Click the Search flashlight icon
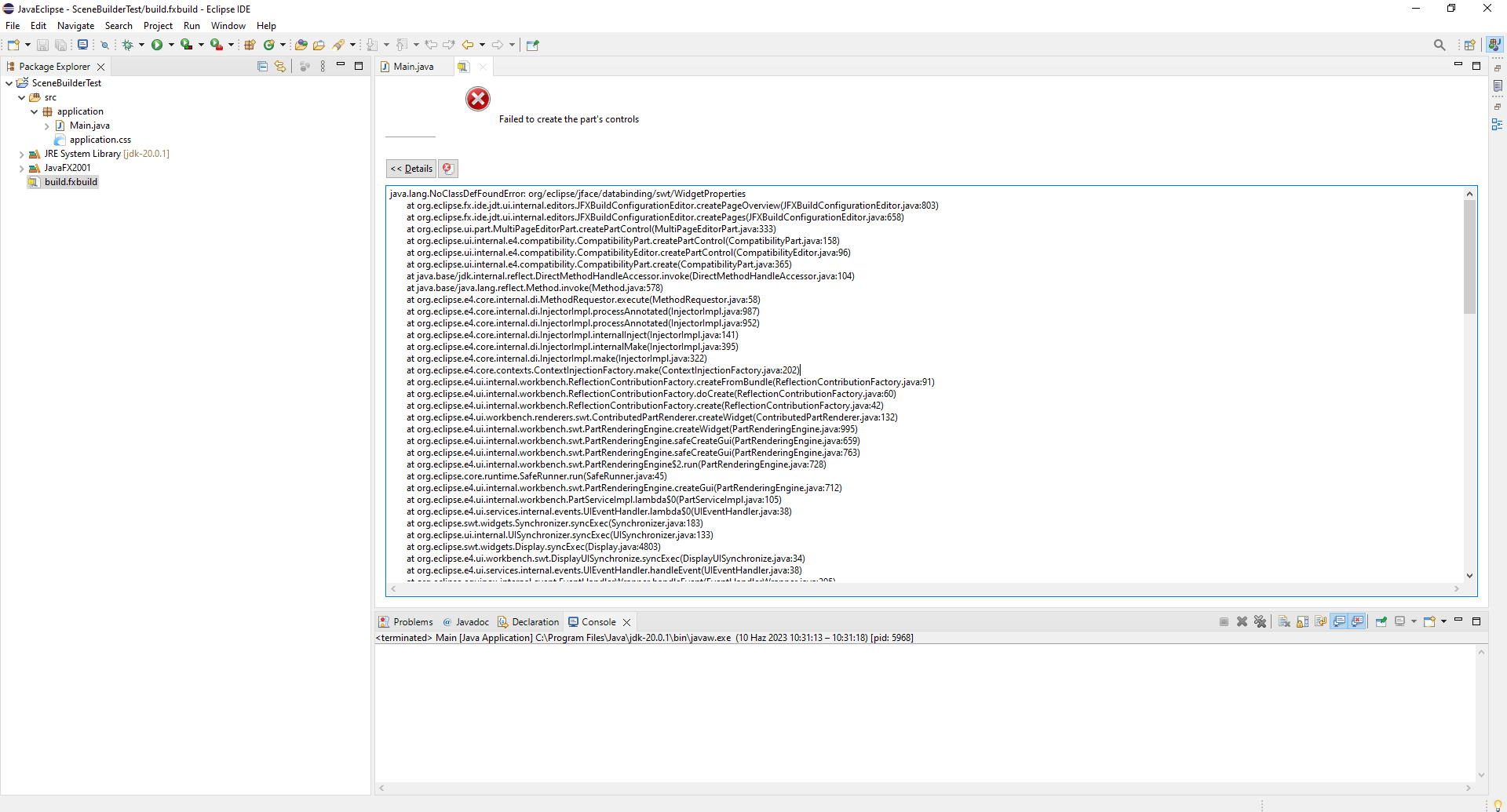This screenshot has height=812, width=1507. coord(339,45)
